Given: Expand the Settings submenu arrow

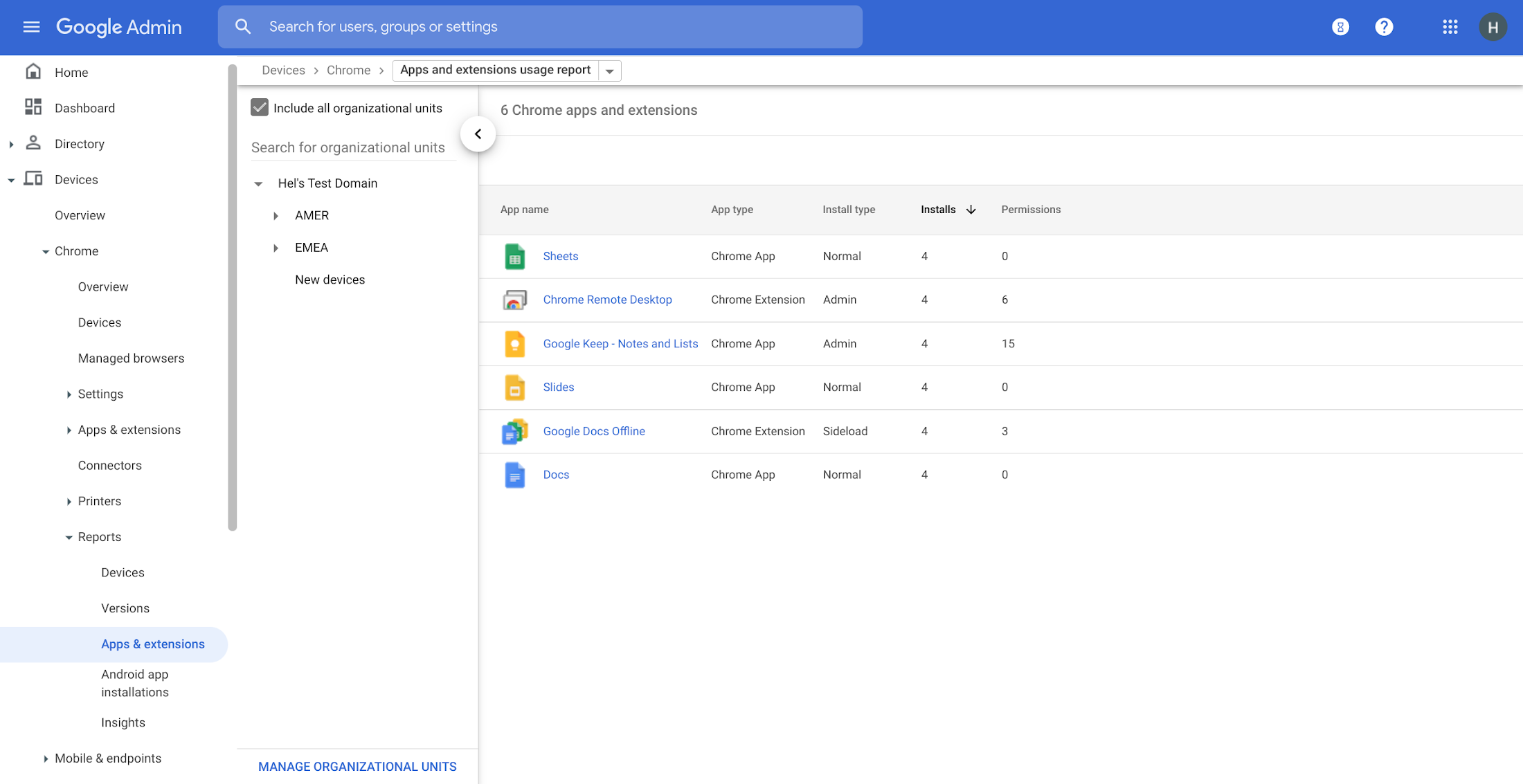Looking at the screenshot, I should pos(69,394).
